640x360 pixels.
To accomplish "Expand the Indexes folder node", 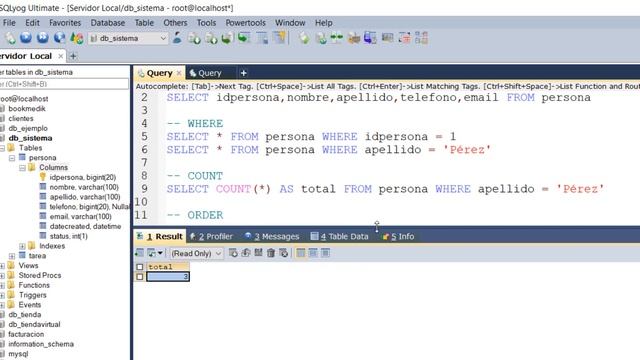I will click(22, 246).
